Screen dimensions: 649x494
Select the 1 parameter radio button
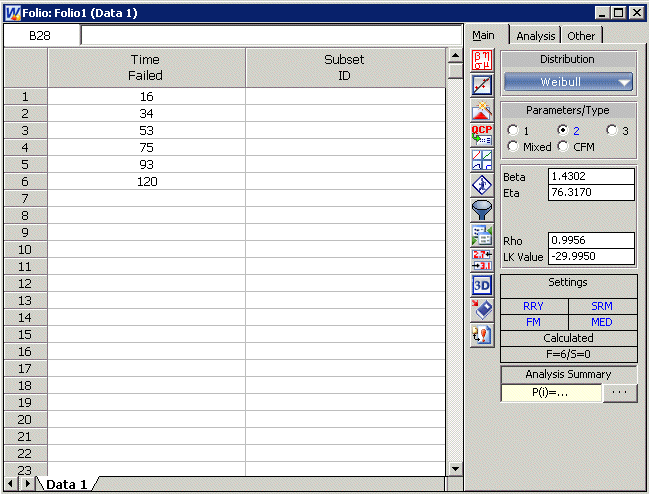coord(513,130)
